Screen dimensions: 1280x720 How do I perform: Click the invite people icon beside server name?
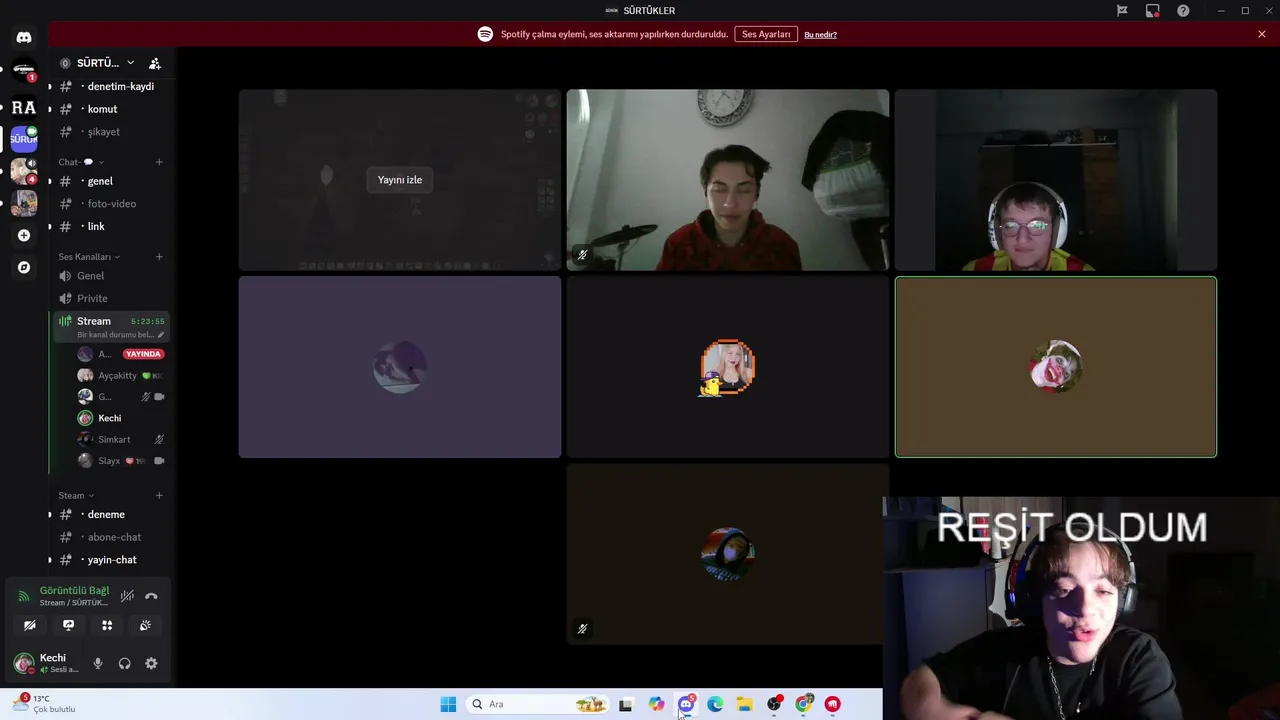[155, 63]
